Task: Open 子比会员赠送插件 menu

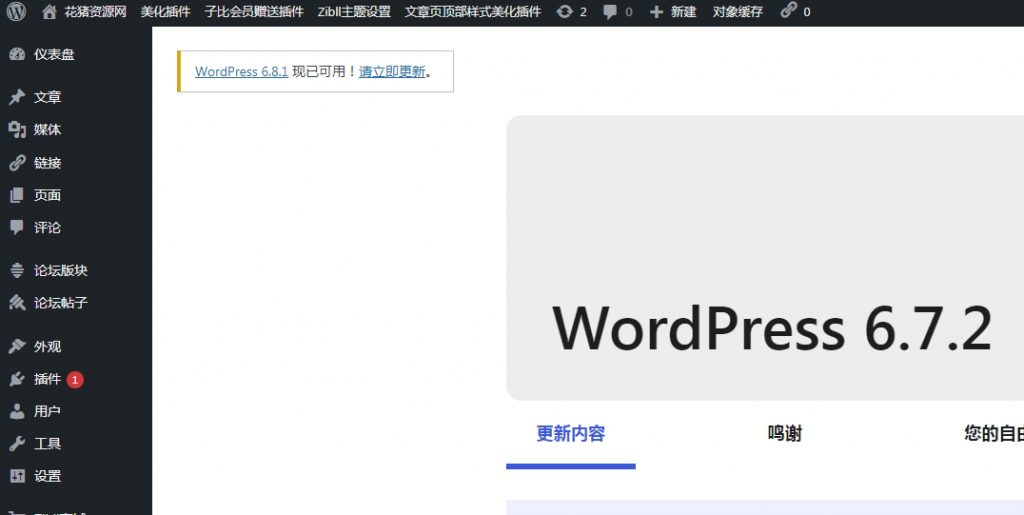Action: (254, 12)
